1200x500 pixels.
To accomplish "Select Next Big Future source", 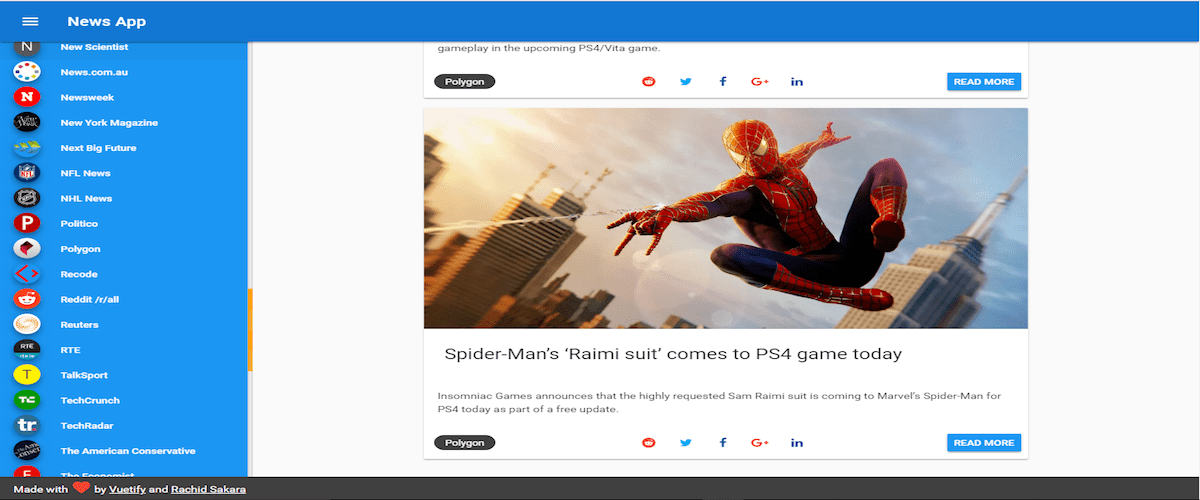I will 98,148.
